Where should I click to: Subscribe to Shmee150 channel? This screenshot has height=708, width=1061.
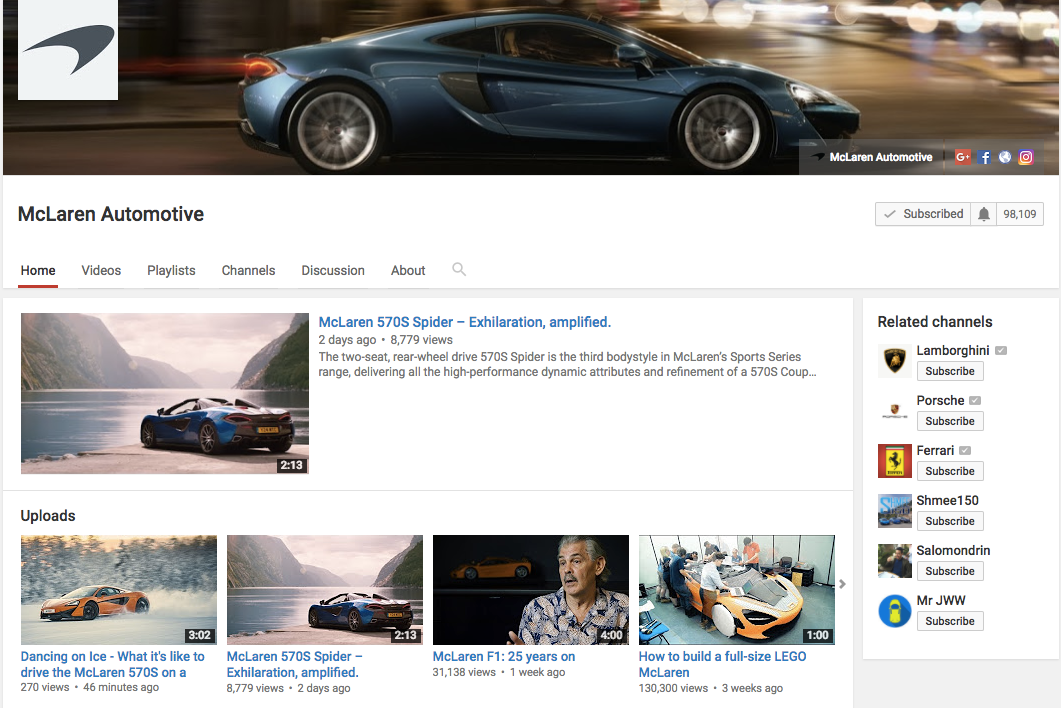point(950,521)
